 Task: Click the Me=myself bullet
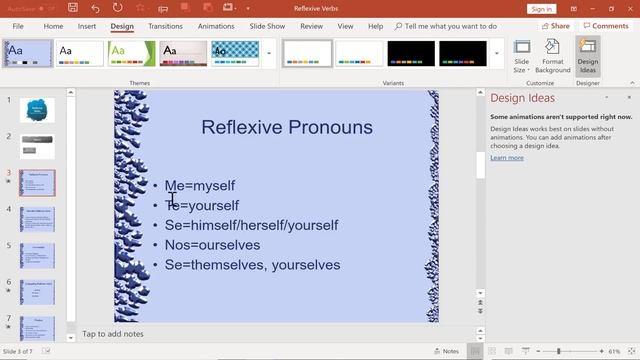coord(200,185)
